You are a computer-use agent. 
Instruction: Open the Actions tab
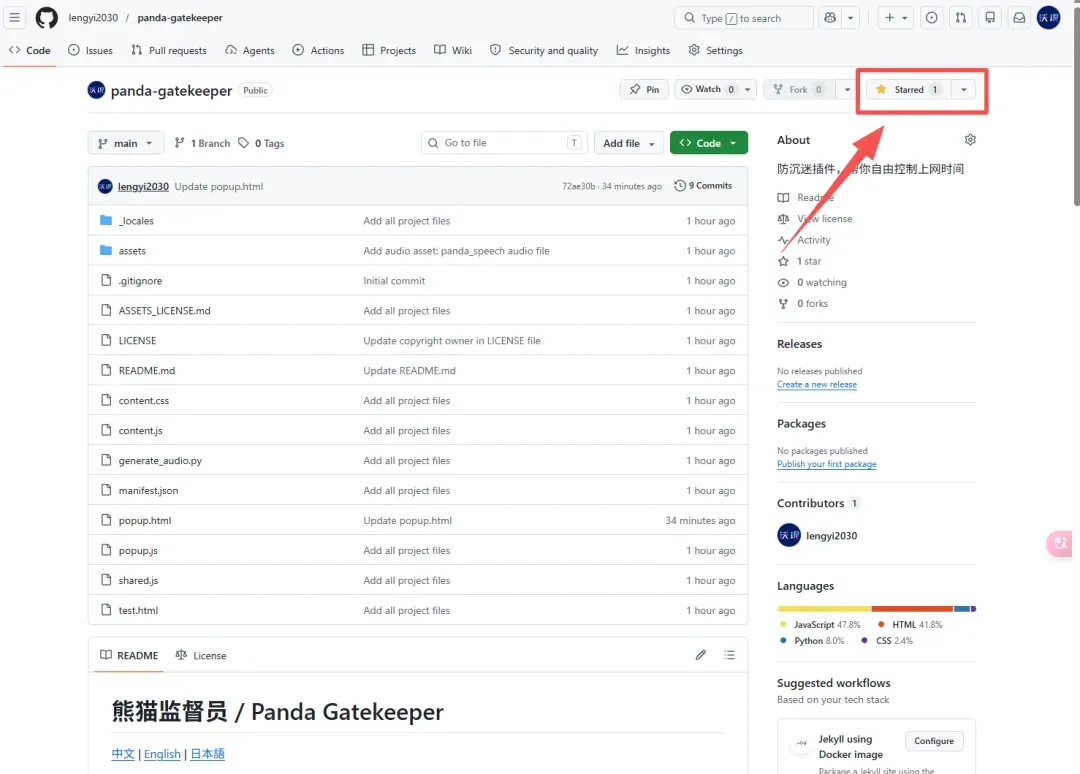(318, 50)
